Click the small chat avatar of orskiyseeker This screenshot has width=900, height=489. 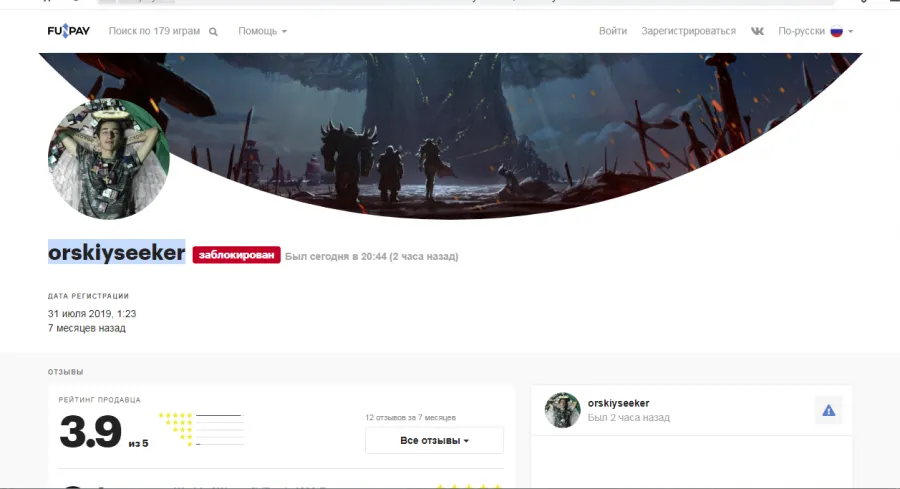coord(562,410)
